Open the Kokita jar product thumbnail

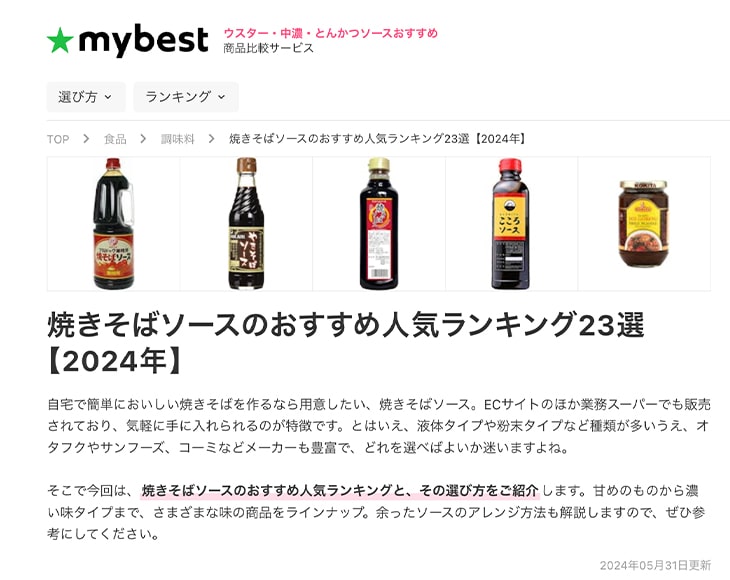tap(644, 224)
